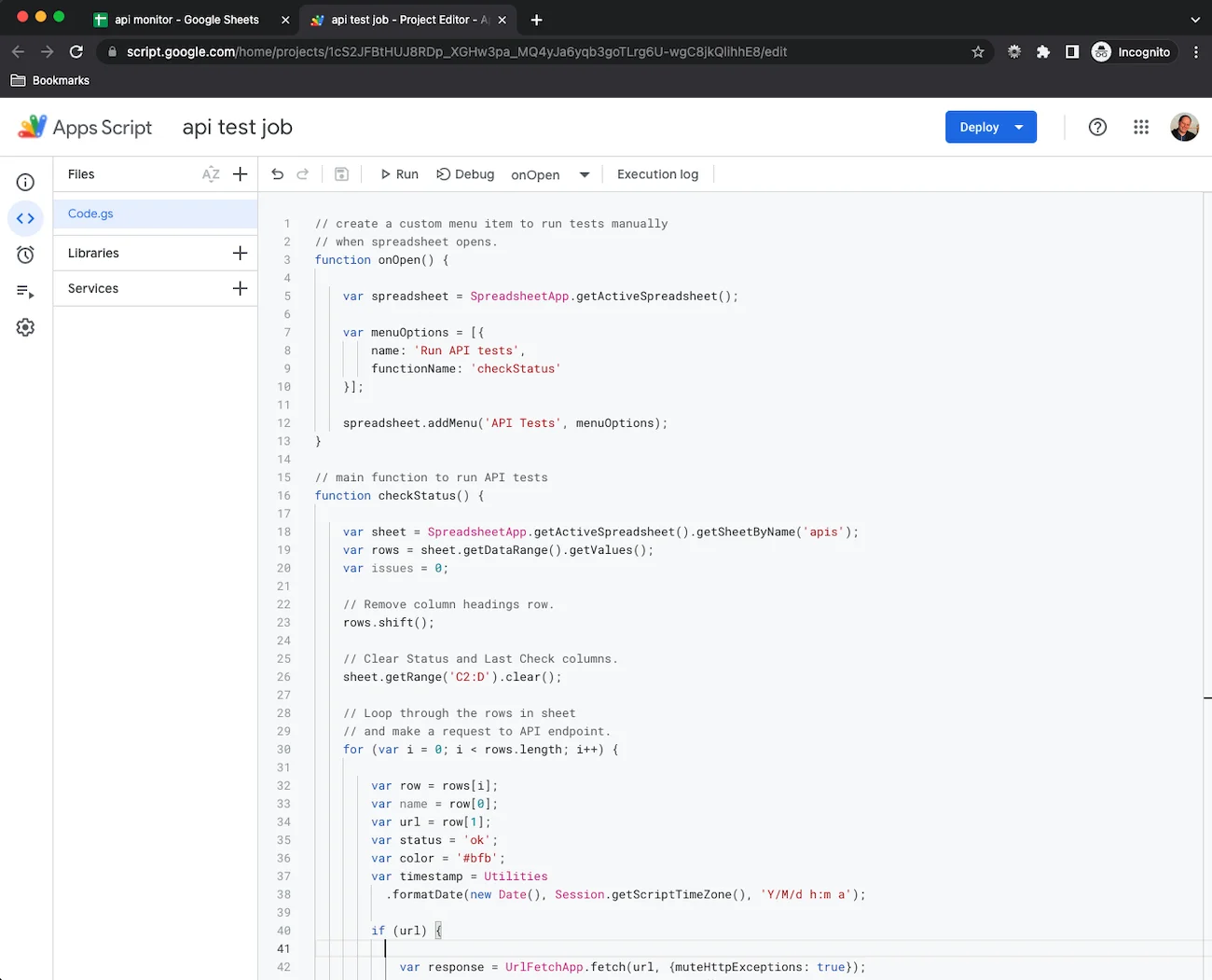
Task: Add a new file with plus icon
Action: [x=240, y=174]
